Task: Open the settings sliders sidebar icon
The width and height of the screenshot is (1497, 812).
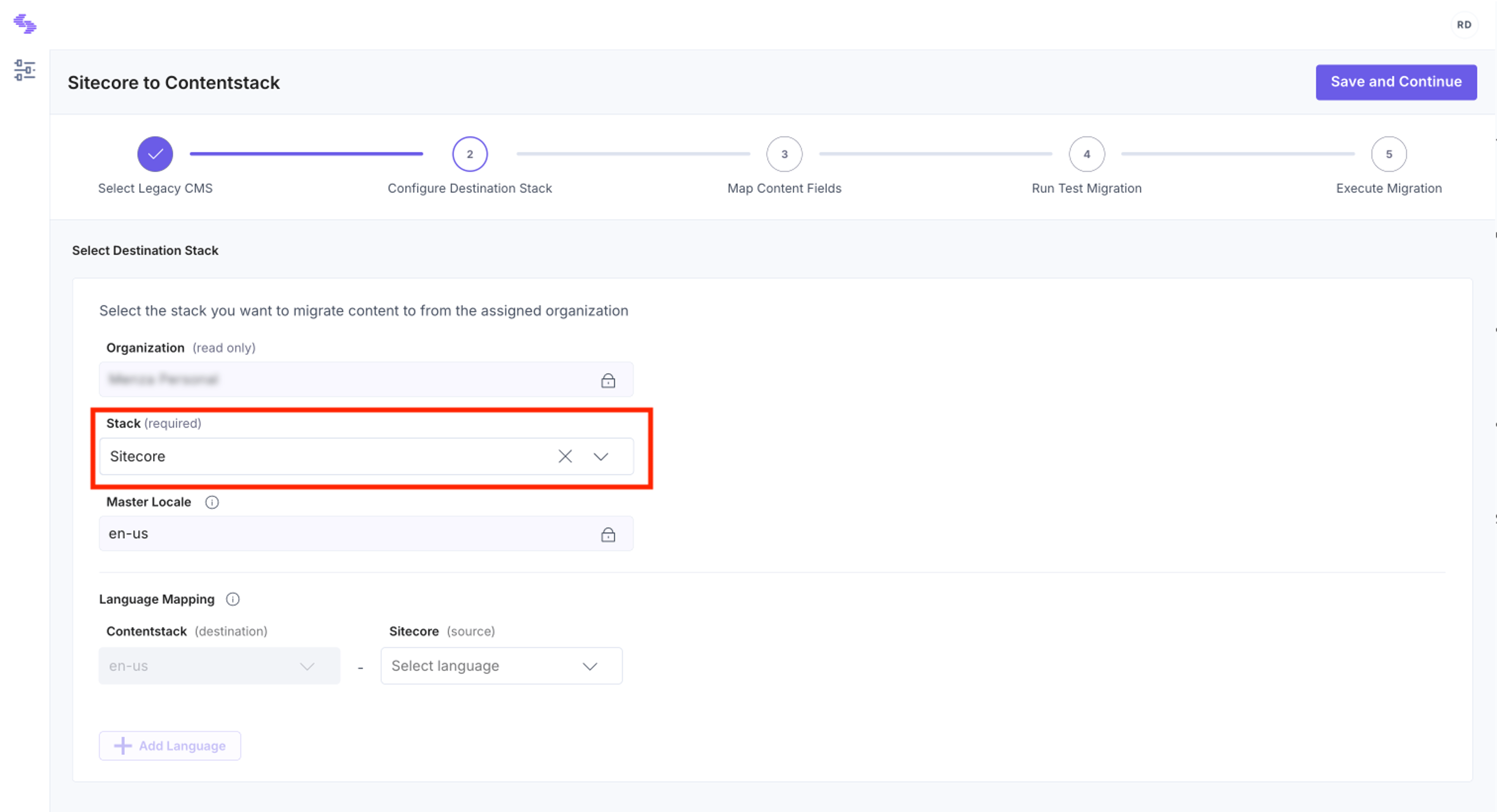Action: [x=25, y=70]
